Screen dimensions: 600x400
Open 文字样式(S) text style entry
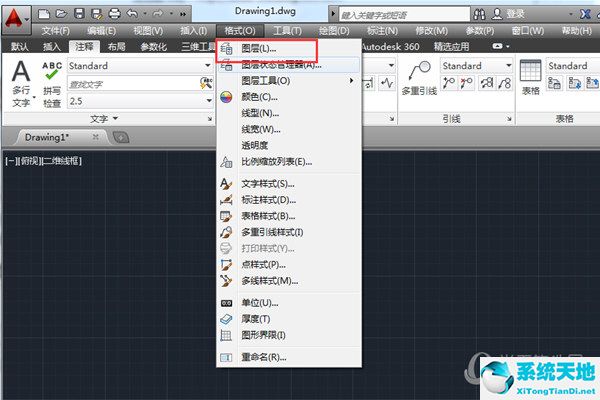tap(289, 184)
